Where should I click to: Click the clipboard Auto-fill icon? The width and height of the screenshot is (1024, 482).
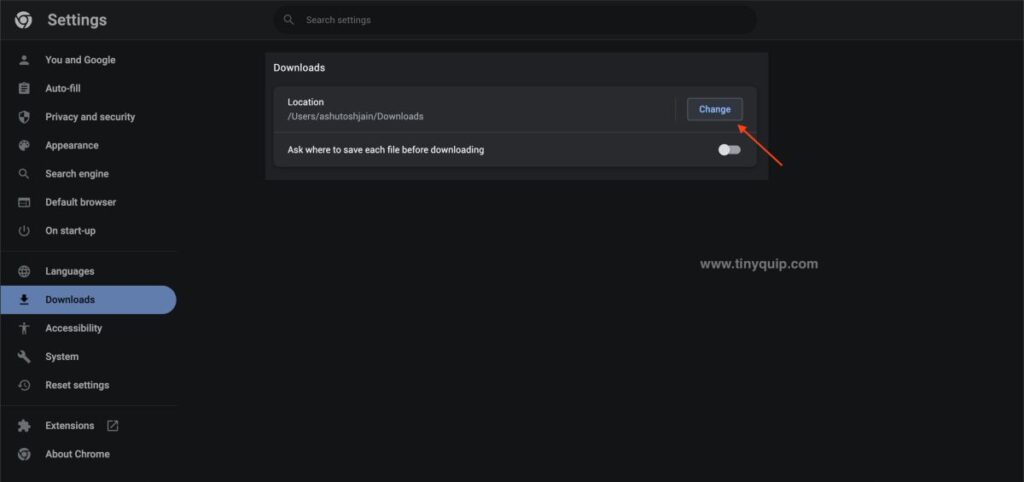click(24, 89)
